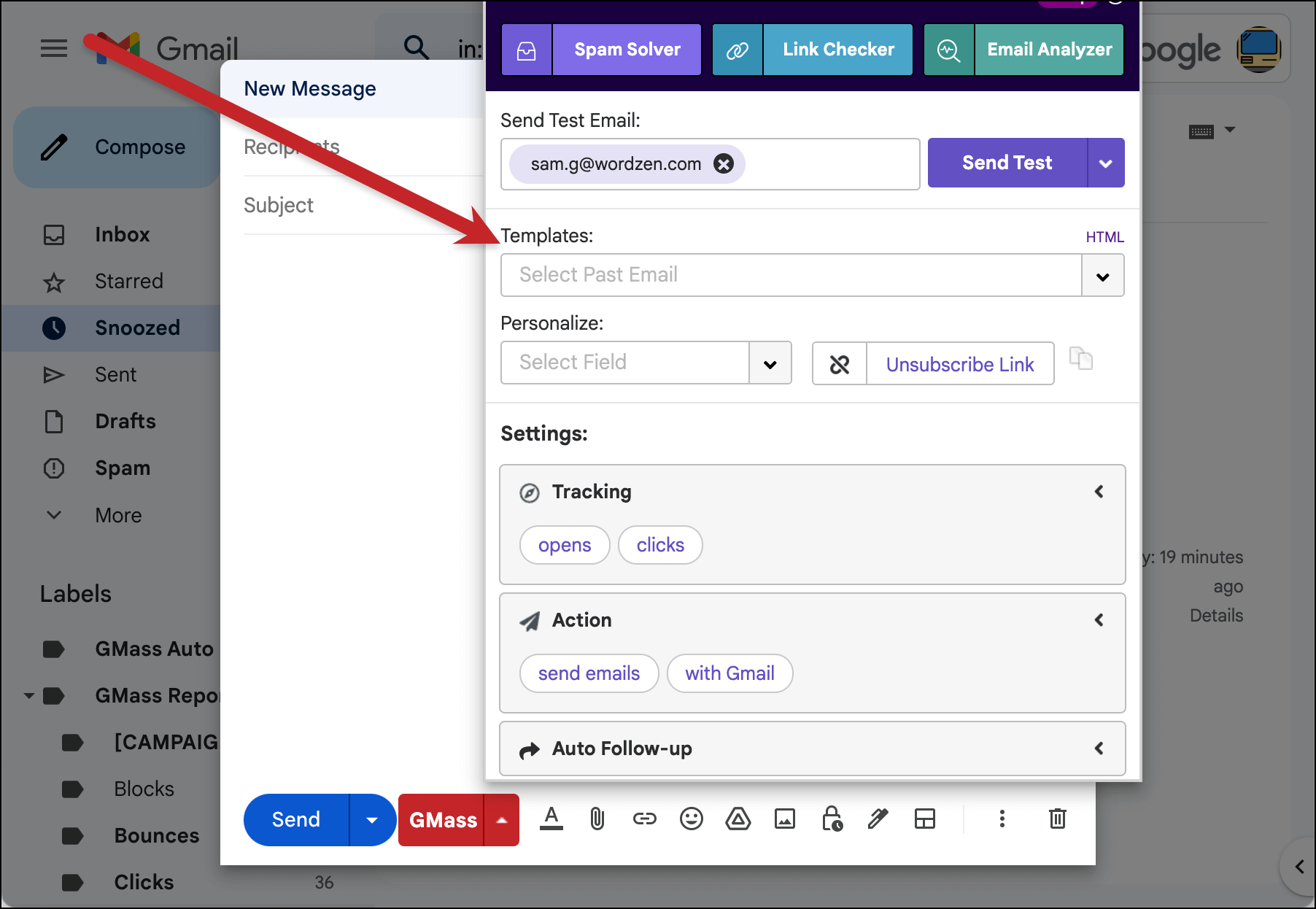Click the blue Send button
Image resolution: width=1316 pixels, height=909 pixels.
click(296, 820)
